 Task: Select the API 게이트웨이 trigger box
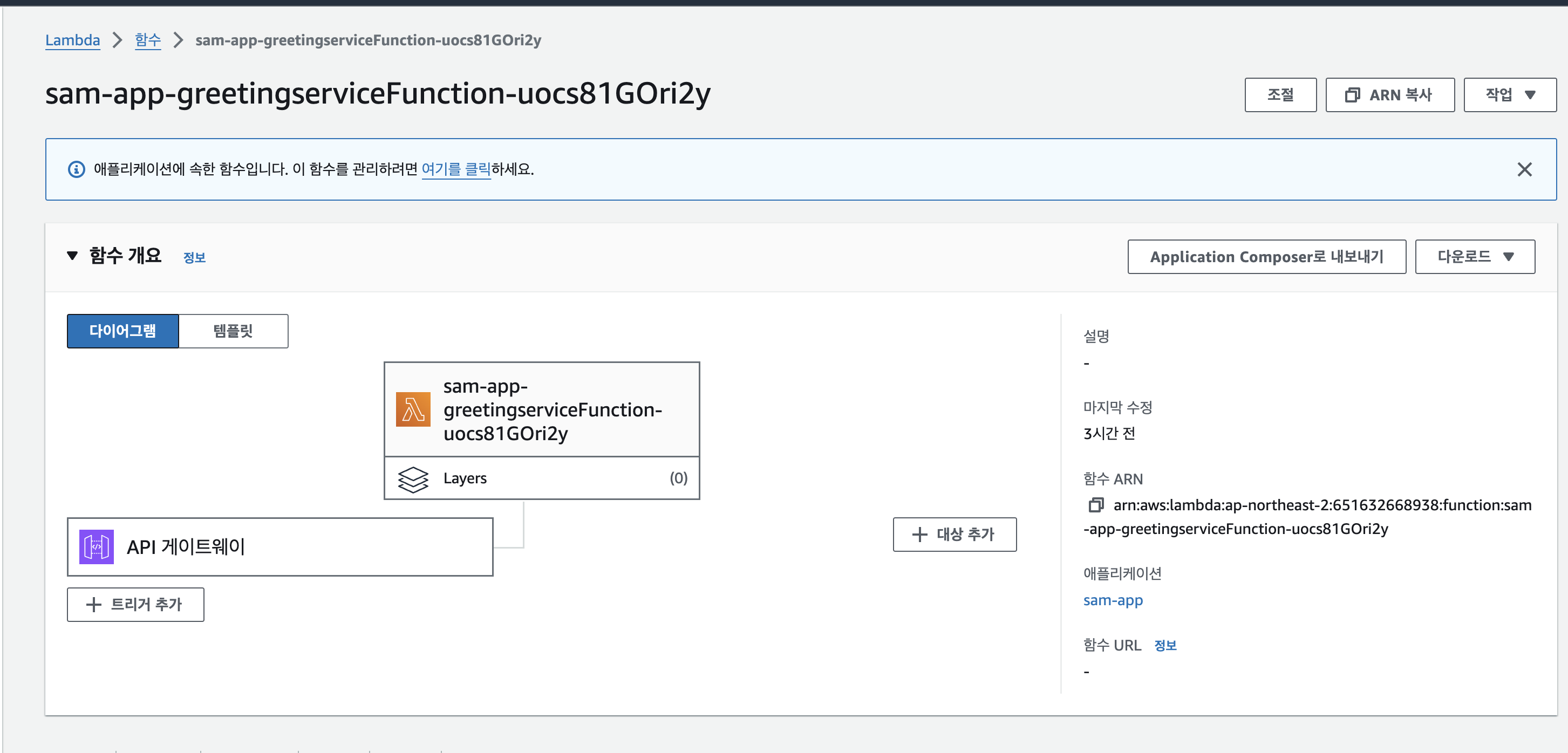point(280,546)
